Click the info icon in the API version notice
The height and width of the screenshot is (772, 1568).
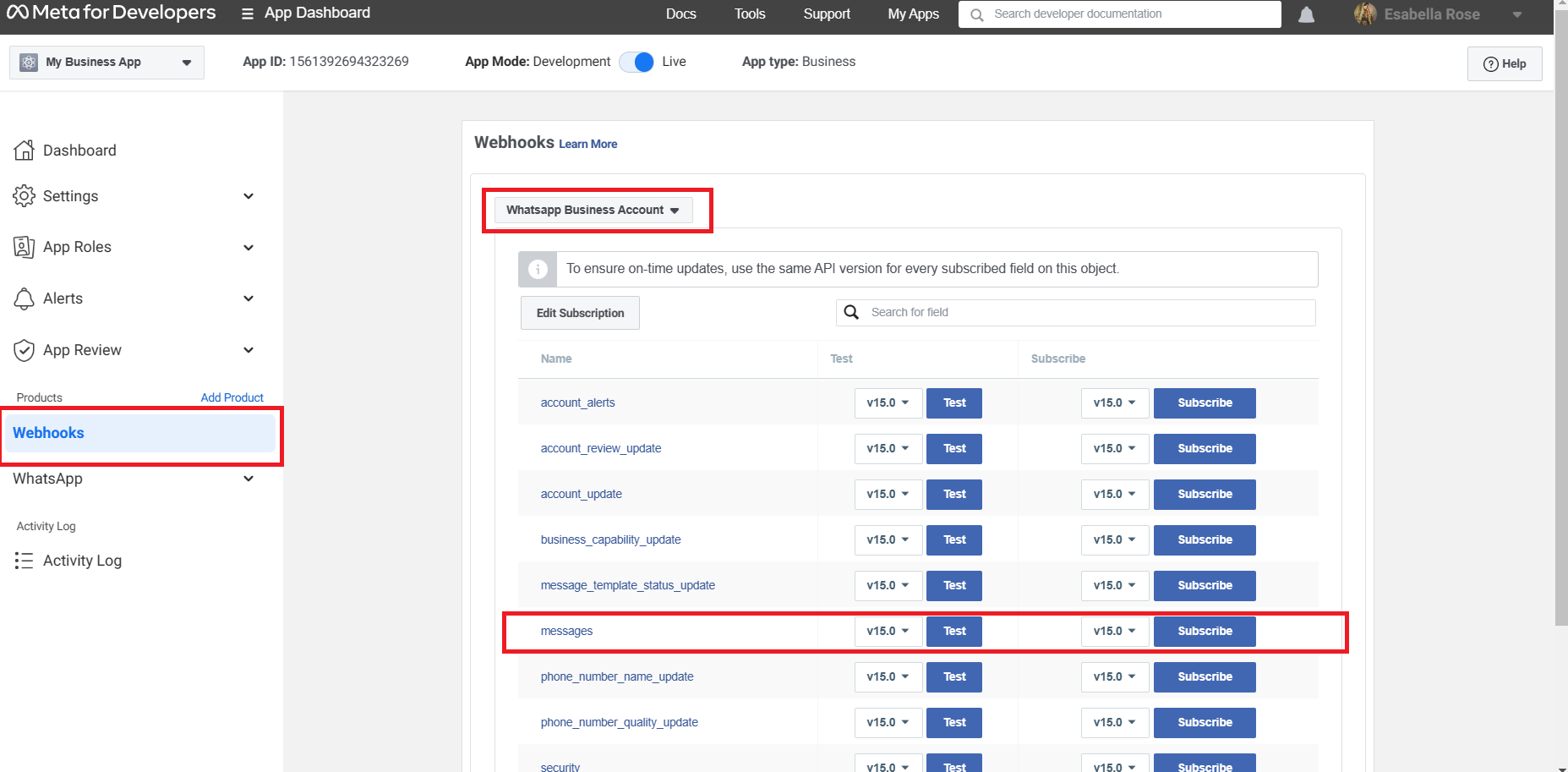pyautogui.click(x=538, y=269)
